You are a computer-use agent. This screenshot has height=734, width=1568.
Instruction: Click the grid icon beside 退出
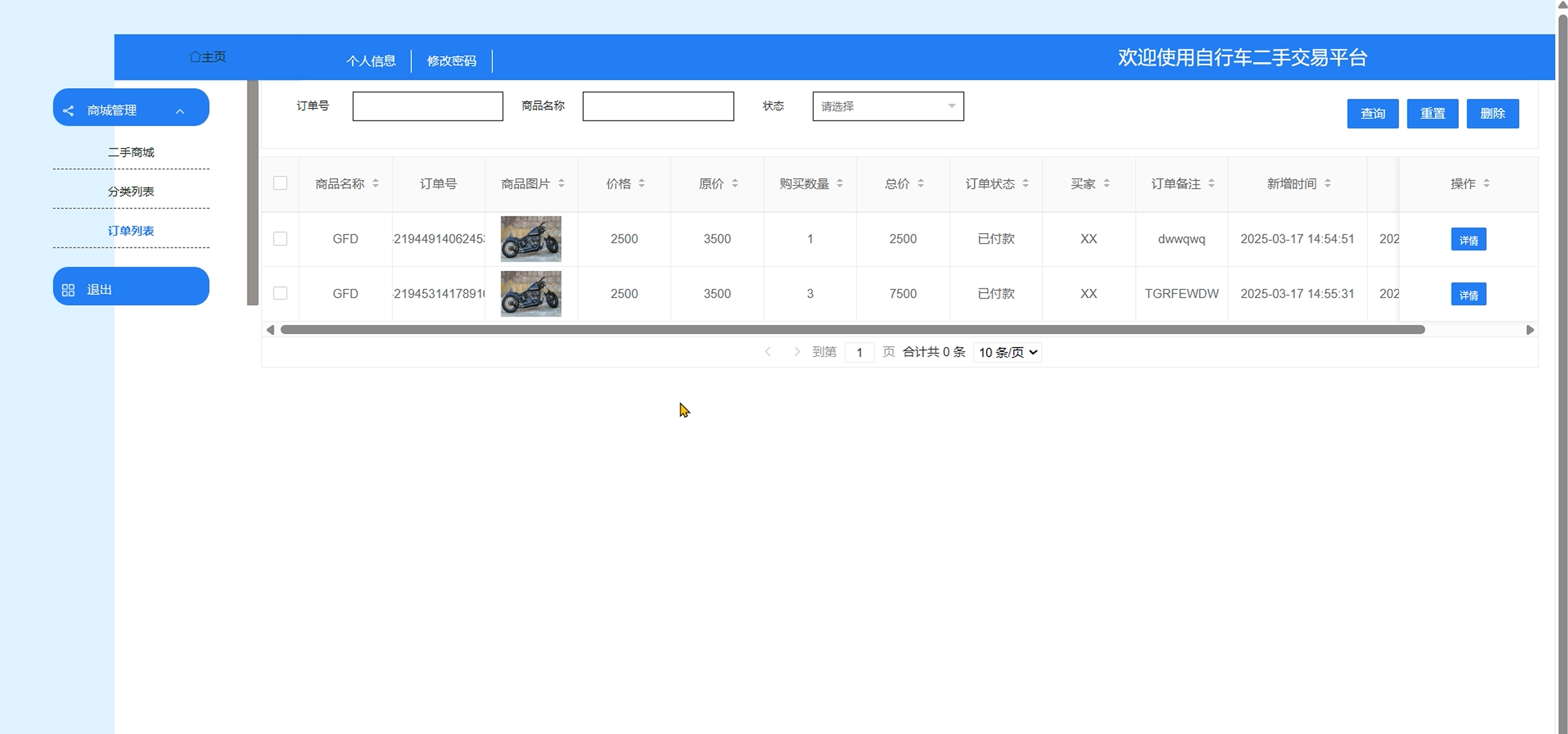point(68,290)
